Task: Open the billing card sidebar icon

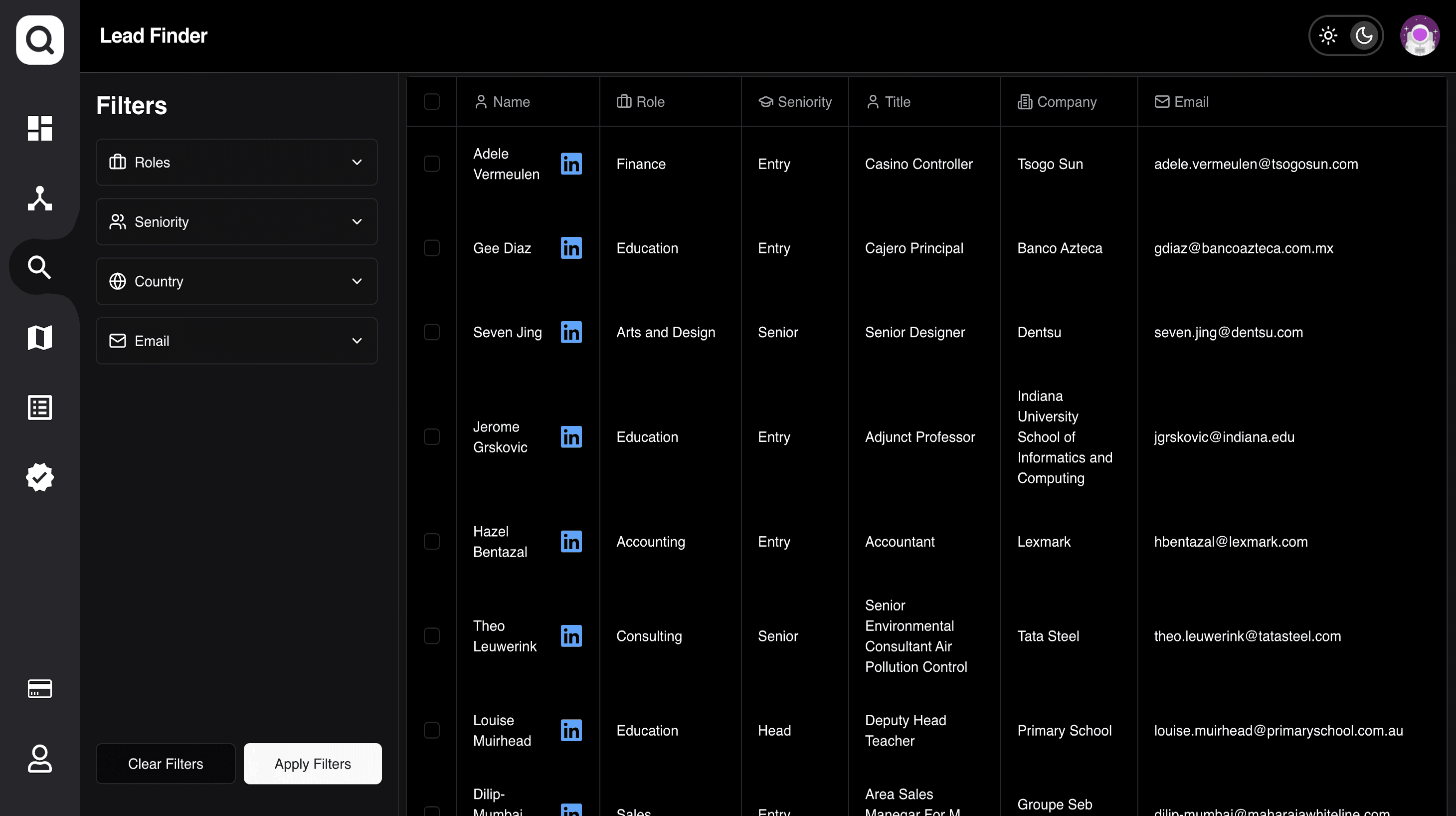Action: [x=39, y=689]
